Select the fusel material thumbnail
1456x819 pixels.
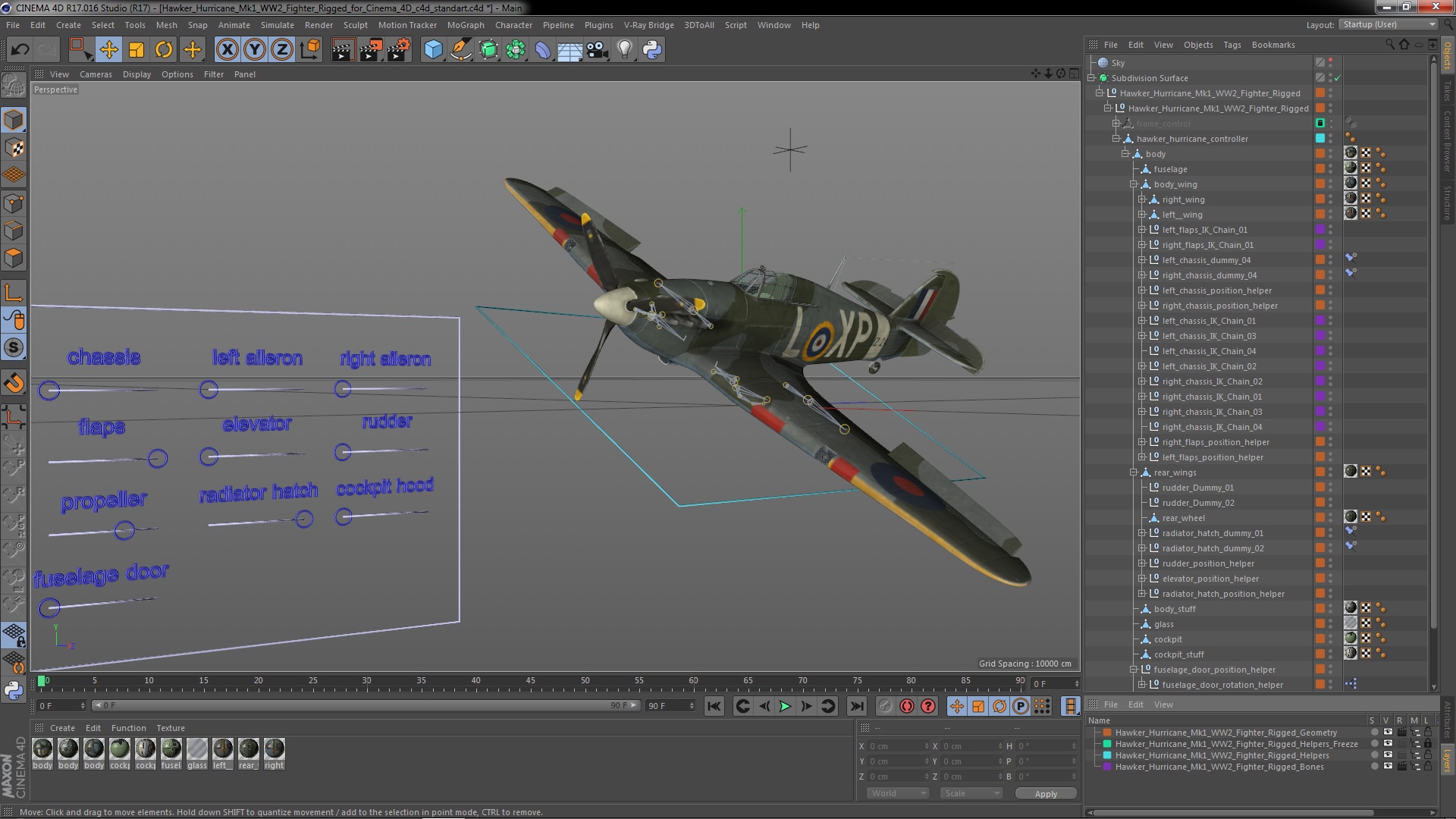coord(171,749)
